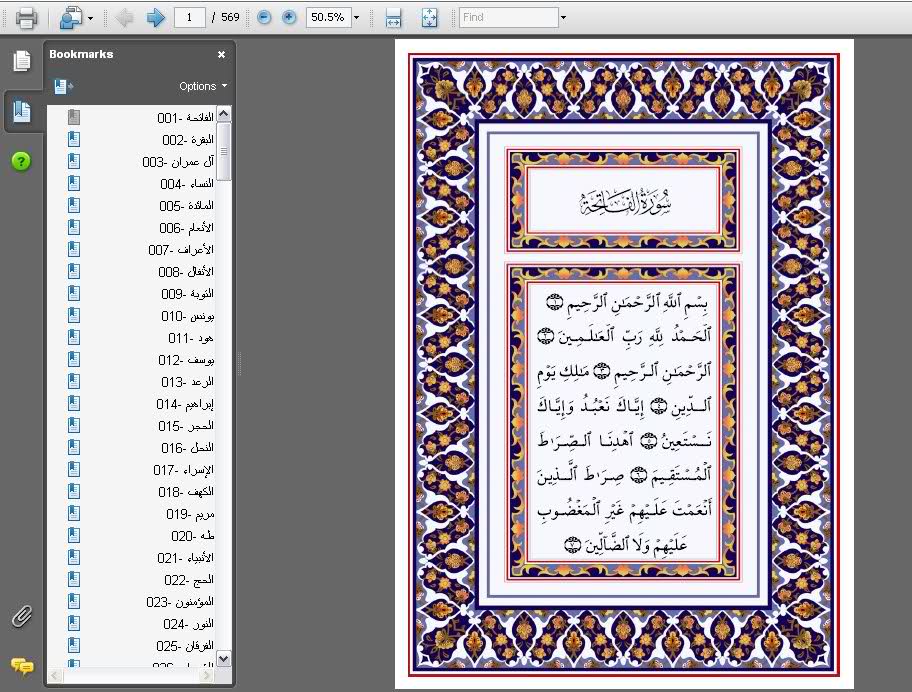912x692 pixels.
Task: Open bookmark 007- الأعراف
Action: [181, 249]
